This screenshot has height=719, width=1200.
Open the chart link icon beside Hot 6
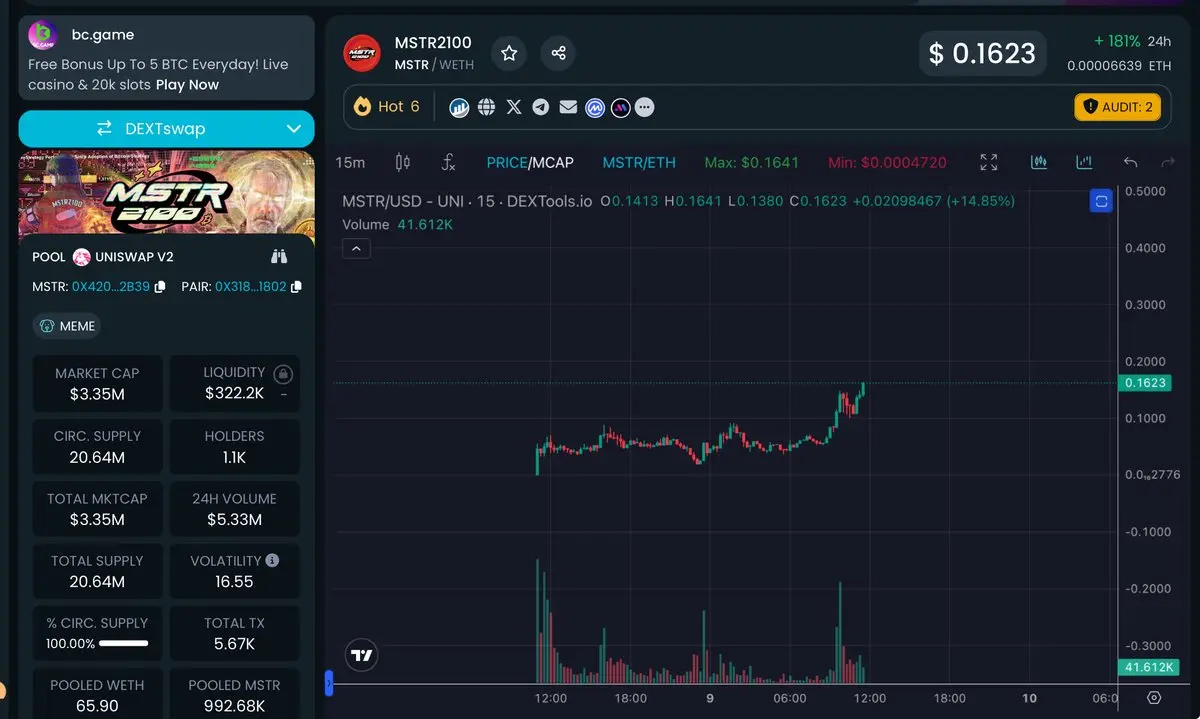pos(459,107)
